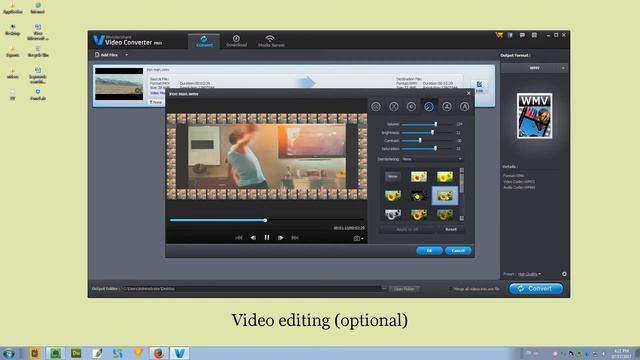Open the subtitle tab with letter A icon

pyautogui.click(x=464, y=107)
